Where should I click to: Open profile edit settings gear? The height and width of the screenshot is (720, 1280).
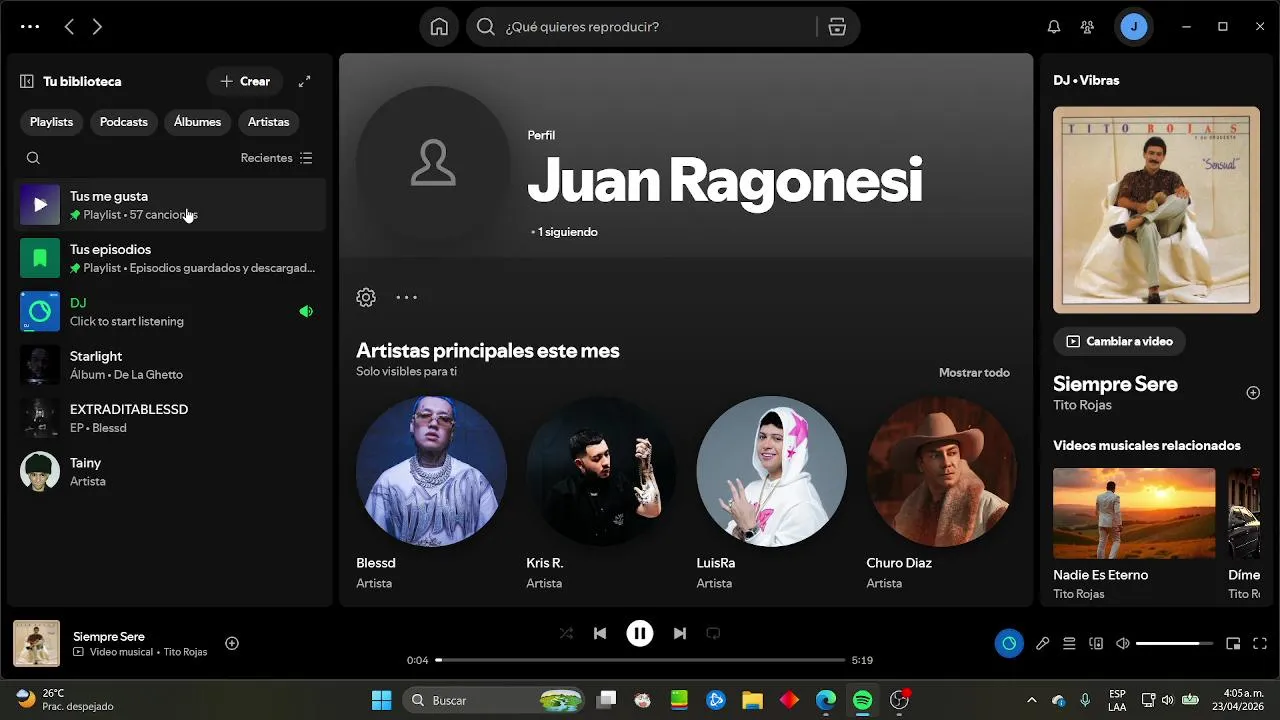(x=366, y=297)
